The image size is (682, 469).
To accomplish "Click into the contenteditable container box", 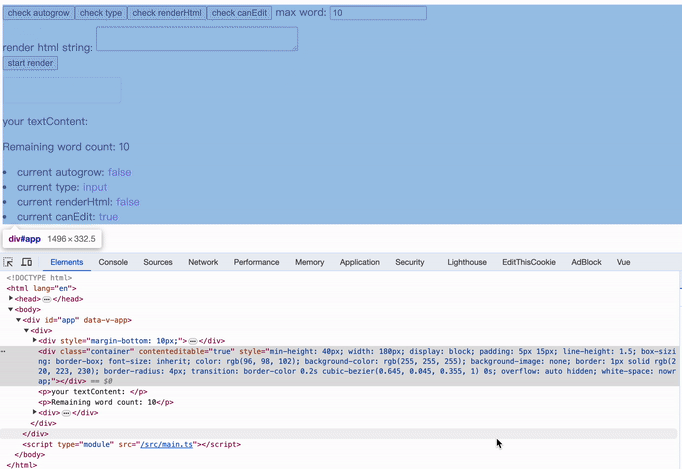I will [x=62, y=90].
